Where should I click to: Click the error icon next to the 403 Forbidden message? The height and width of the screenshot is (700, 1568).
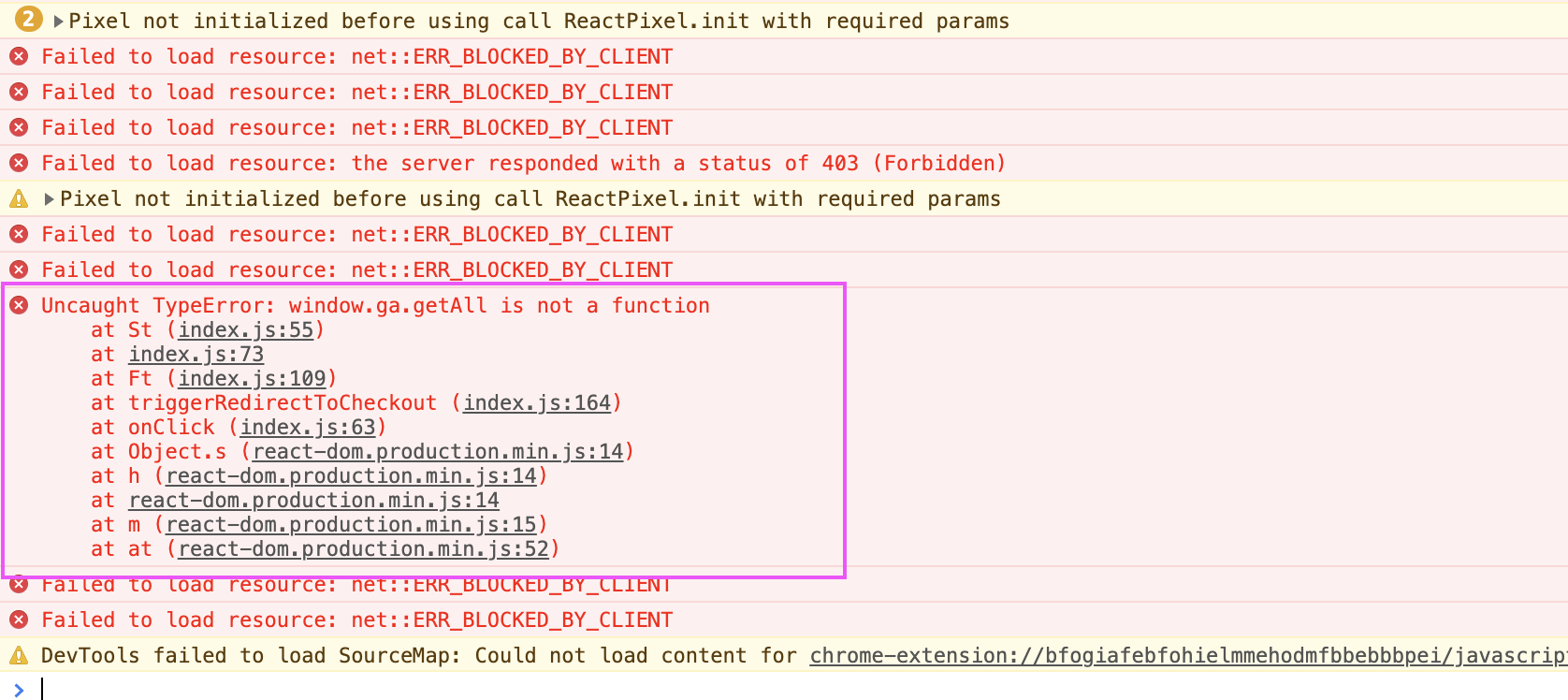19,163
